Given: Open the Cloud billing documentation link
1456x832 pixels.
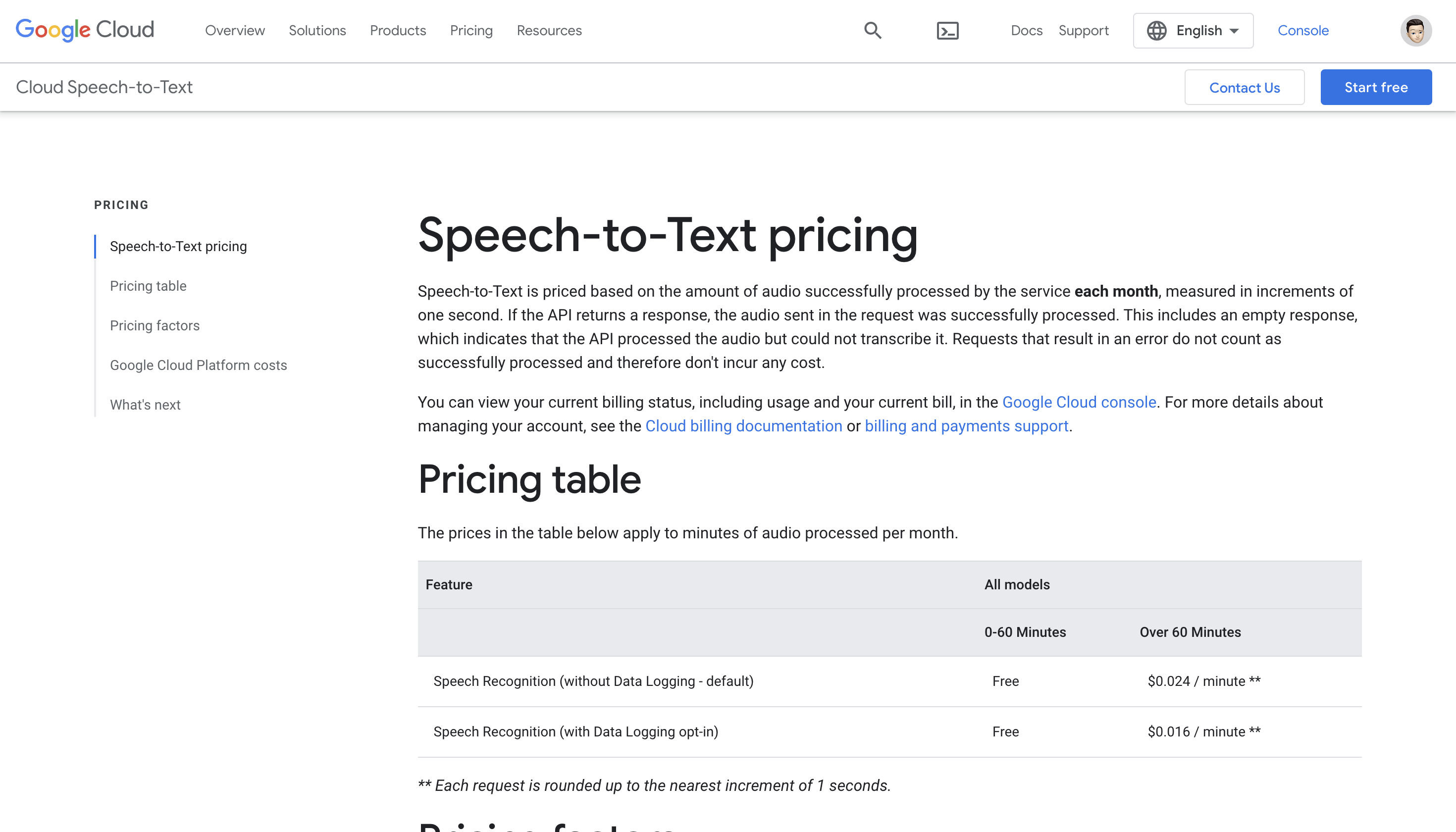Looking at the screenshot, I should [743, 426].
